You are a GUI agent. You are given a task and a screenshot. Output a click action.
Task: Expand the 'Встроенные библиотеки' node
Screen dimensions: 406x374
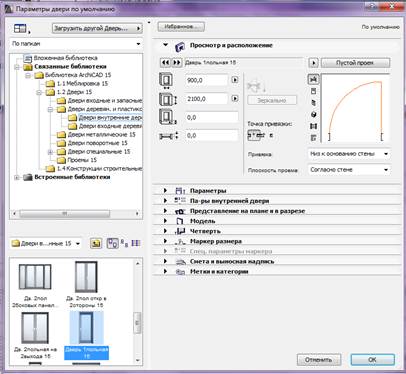click(17, 177)
